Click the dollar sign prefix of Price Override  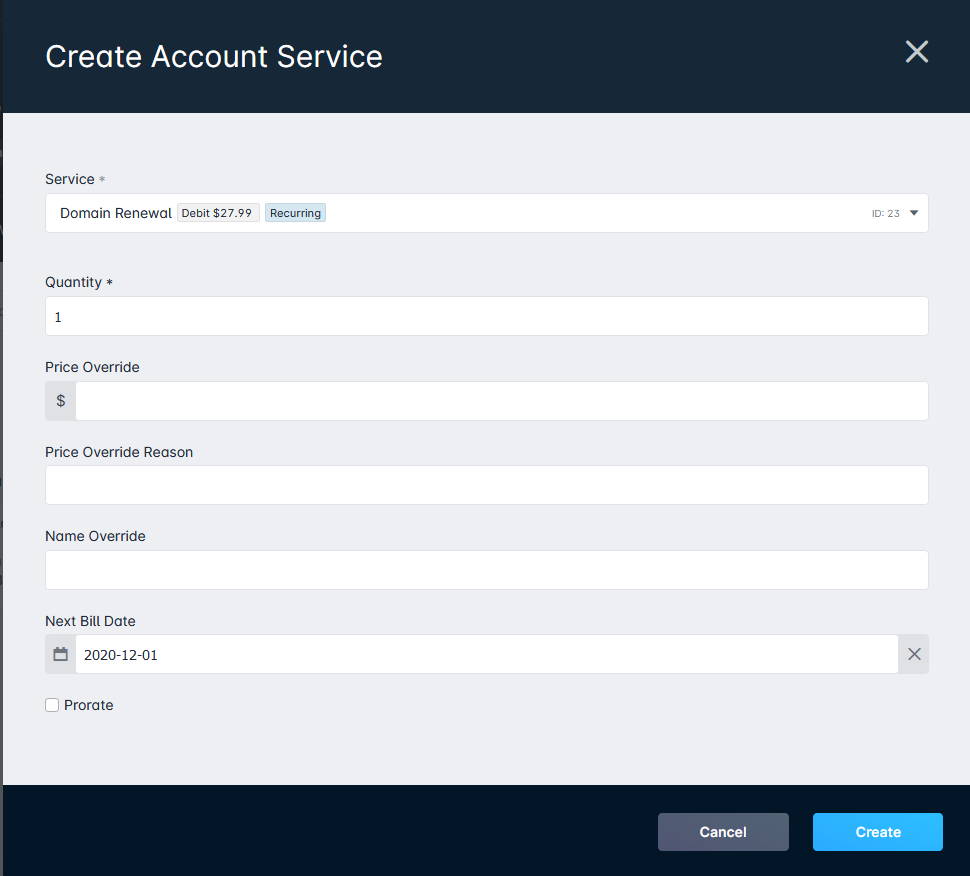[61, 401]
